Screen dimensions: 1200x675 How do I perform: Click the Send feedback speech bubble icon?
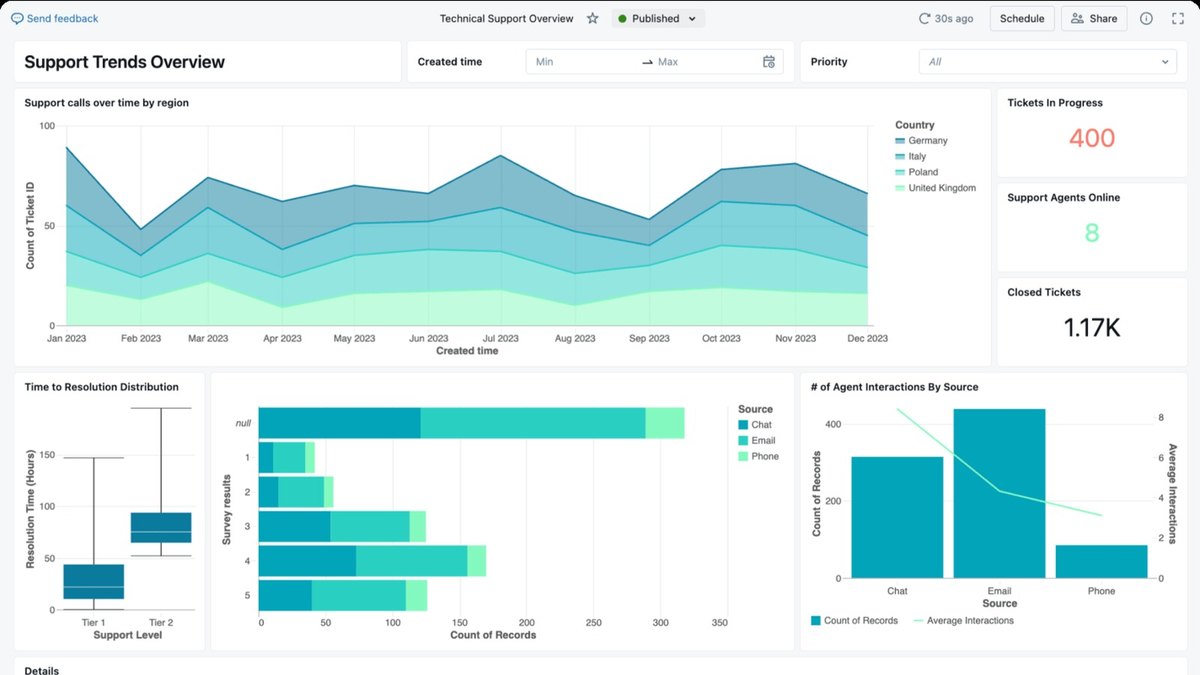pyautogui.click(x=17, y=18)
